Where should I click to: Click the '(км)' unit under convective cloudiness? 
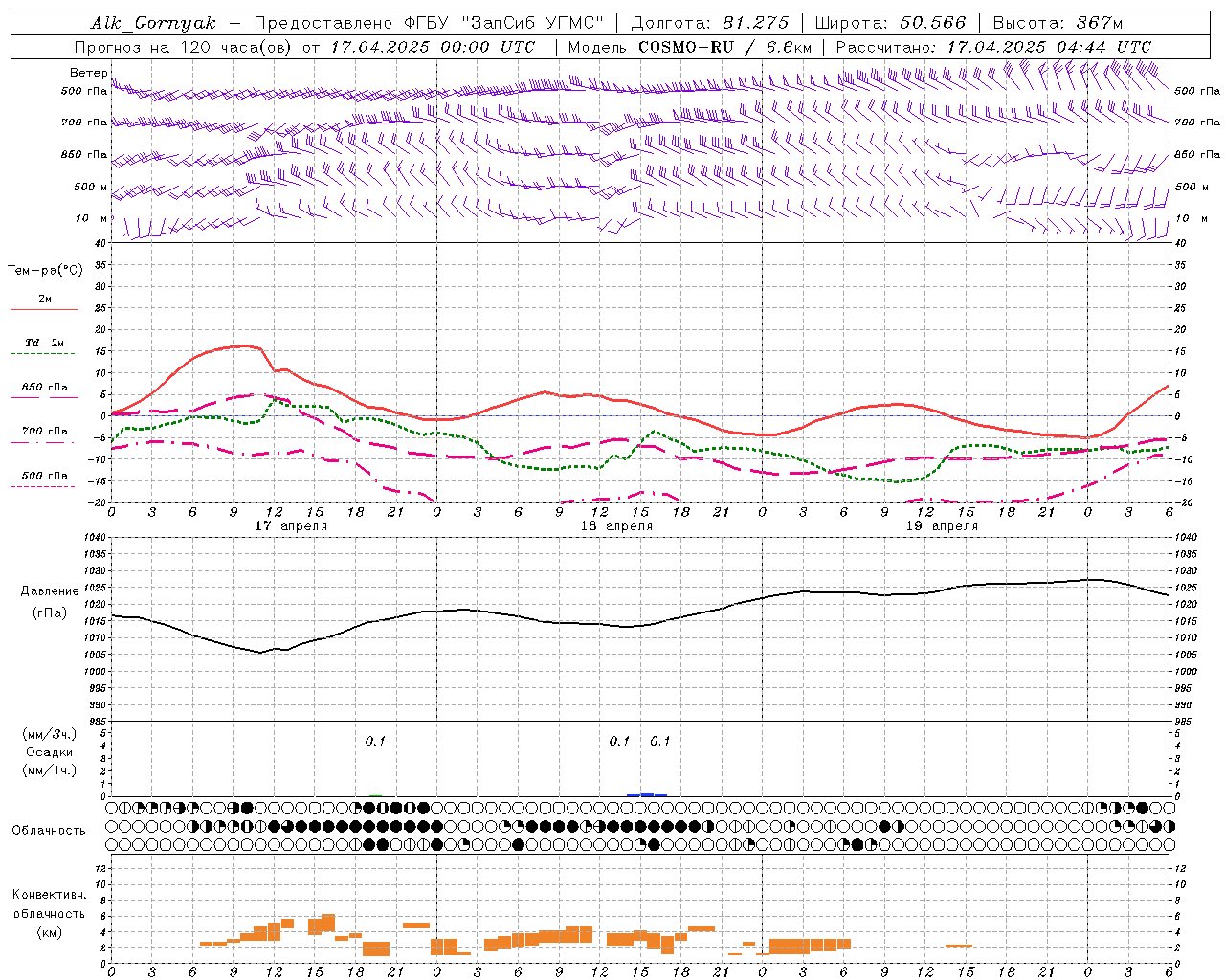(x=50, y=932)
